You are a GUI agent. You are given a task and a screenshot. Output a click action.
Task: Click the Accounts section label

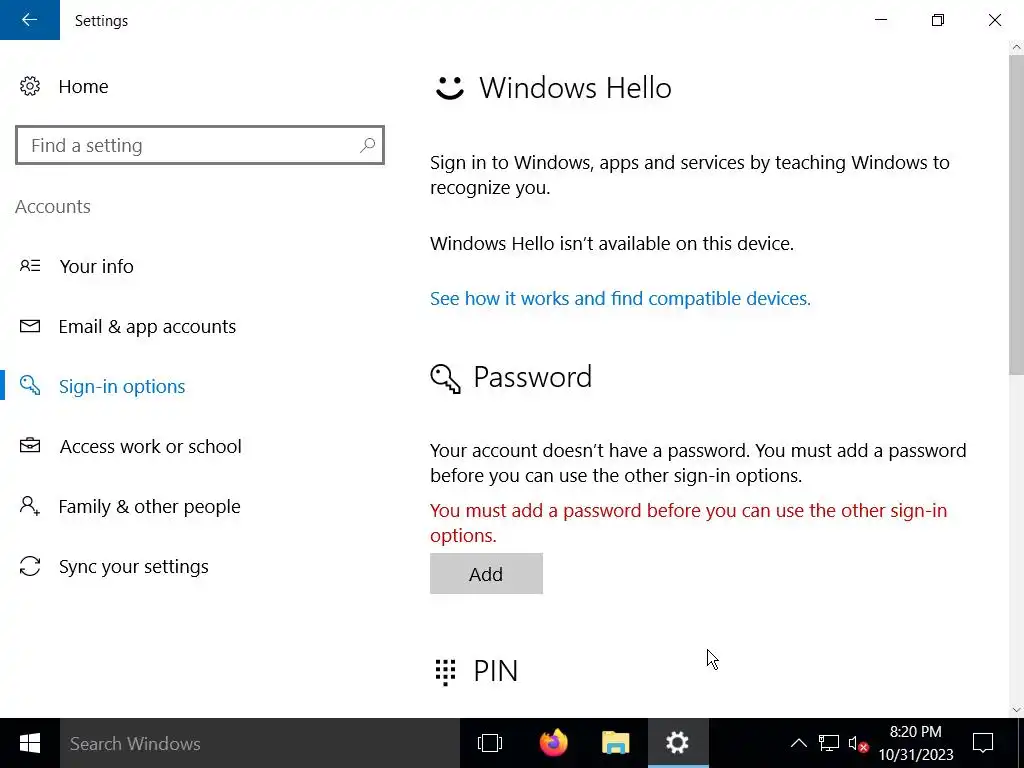53,206
